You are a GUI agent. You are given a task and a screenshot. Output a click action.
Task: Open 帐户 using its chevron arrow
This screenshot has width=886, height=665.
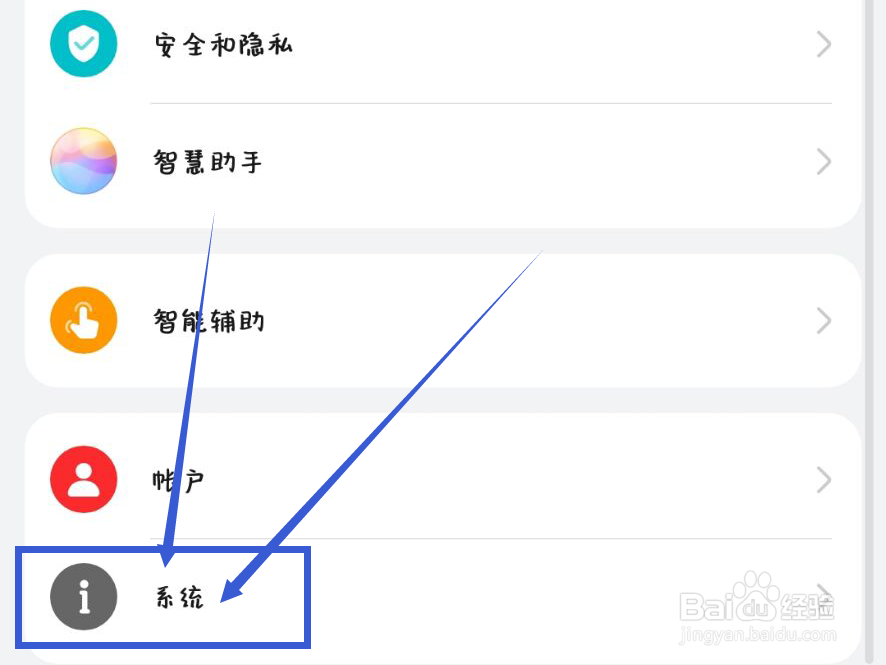point(822,479)
